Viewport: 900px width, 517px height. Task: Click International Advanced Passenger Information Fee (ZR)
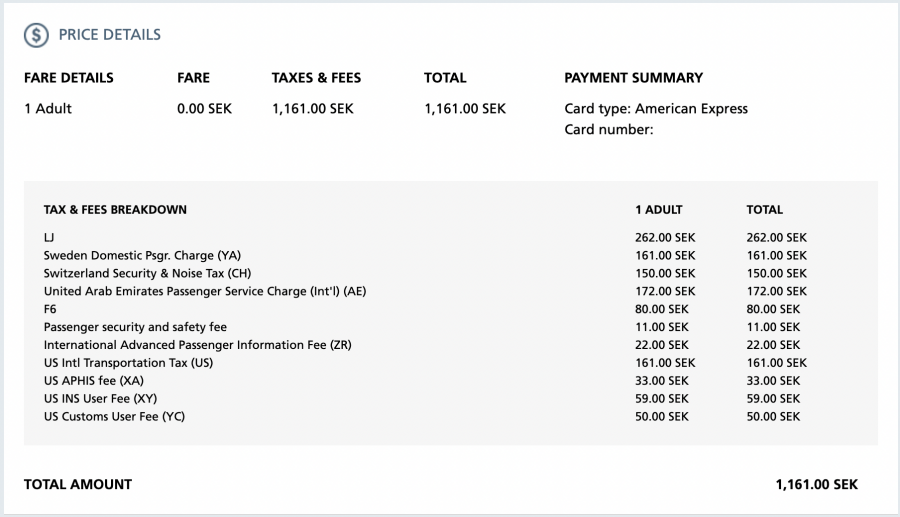tap(197, 345)
